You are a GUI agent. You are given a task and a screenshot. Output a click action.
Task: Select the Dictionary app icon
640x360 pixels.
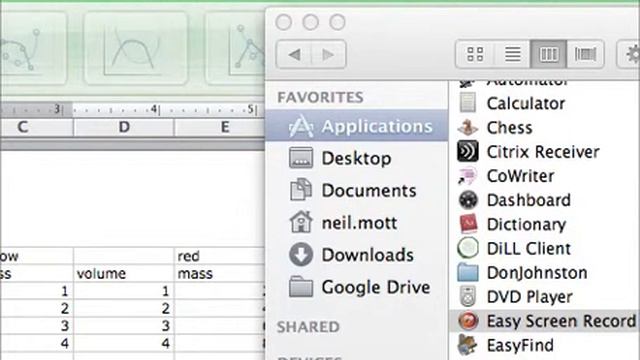[468, 224]
